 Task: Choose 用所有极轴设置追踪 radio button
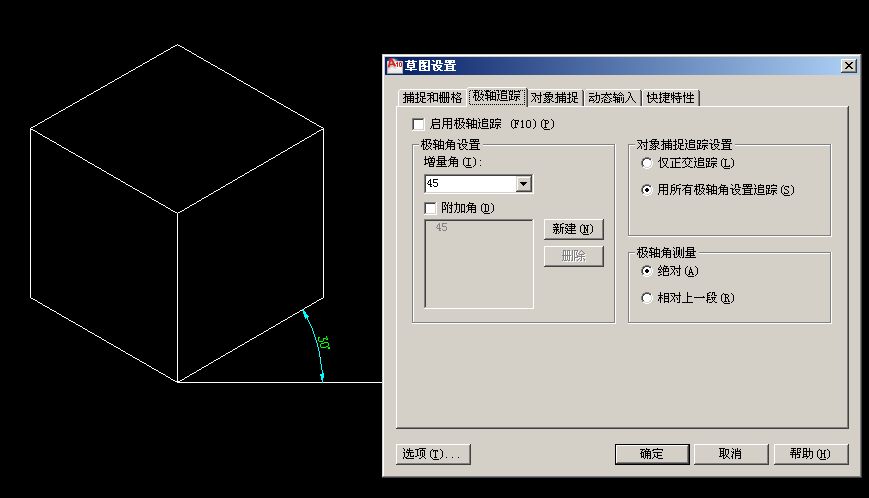[647, 190]
